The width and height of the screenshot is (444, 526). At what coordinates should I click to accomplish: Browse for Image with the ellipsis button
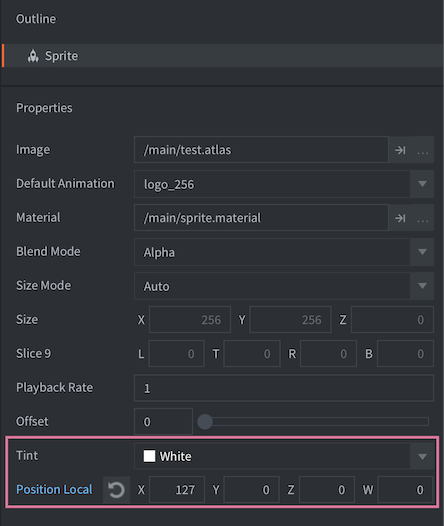click(x=423, y=150)
